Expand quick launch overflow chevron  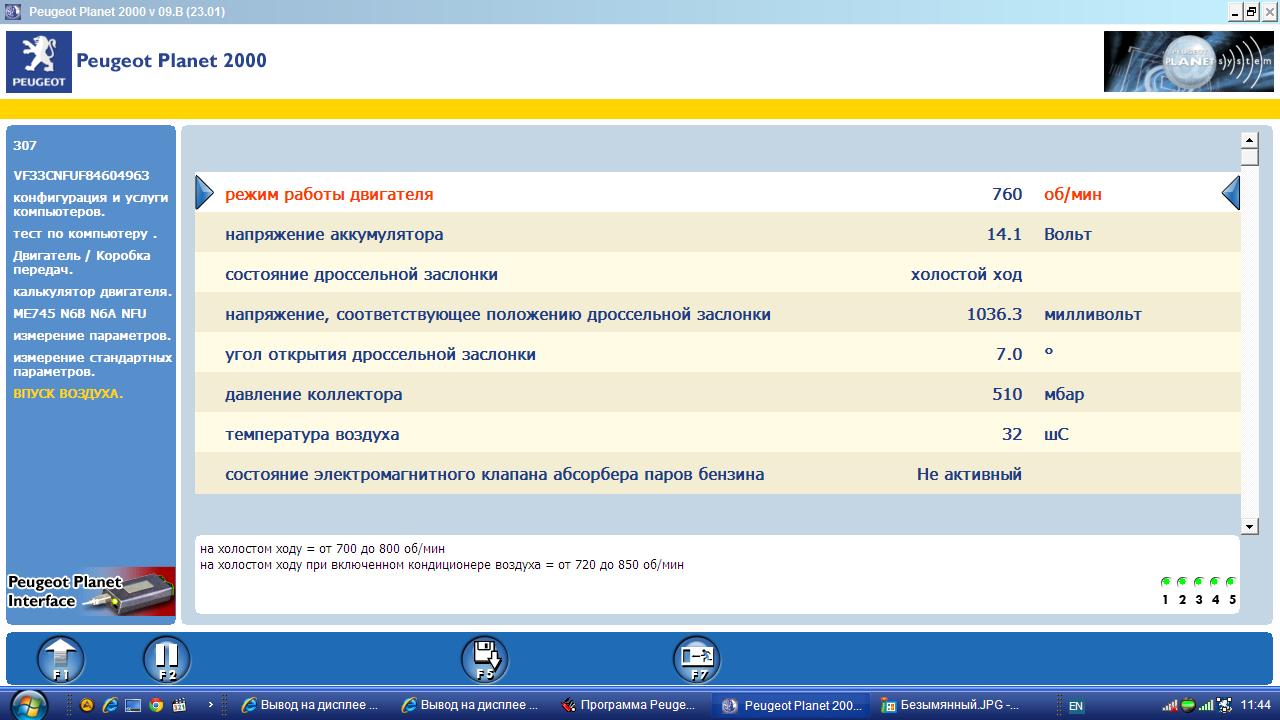(x=210, y=705)
